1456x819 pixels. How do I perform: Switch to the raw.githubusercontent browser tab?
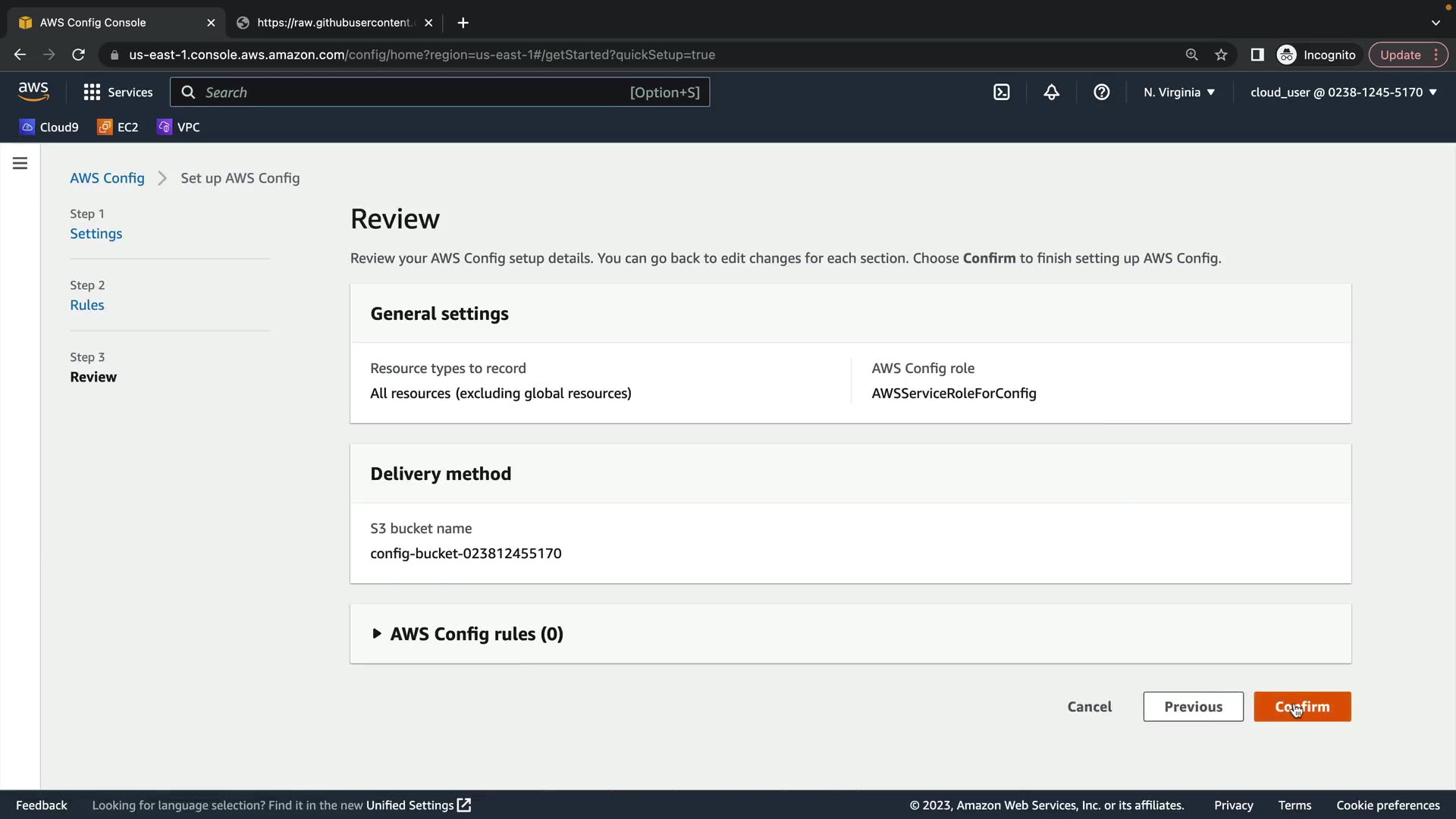point(334,23)
